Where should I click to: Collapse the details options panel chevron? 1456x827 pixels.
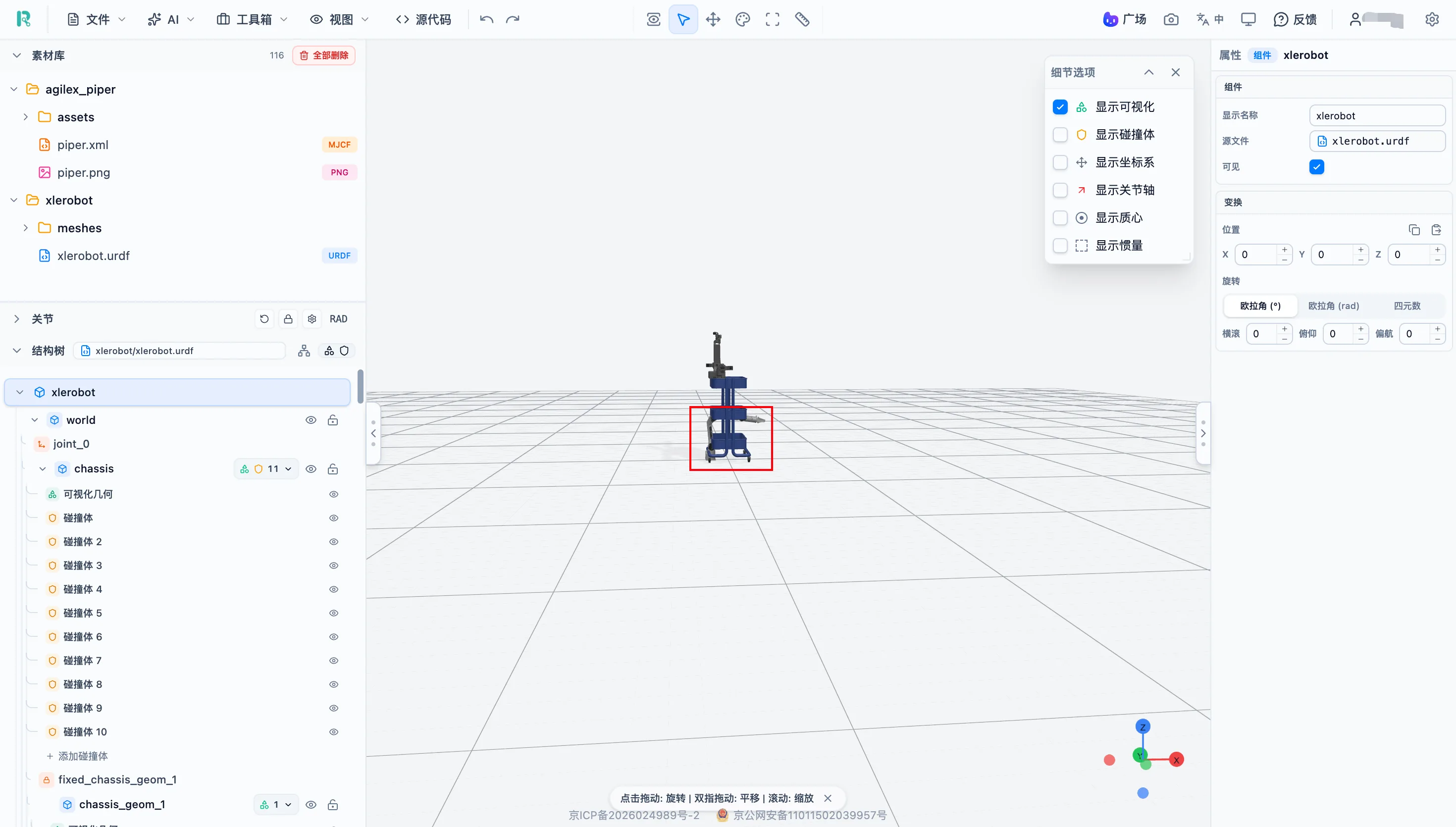(x=1148, y=72)
